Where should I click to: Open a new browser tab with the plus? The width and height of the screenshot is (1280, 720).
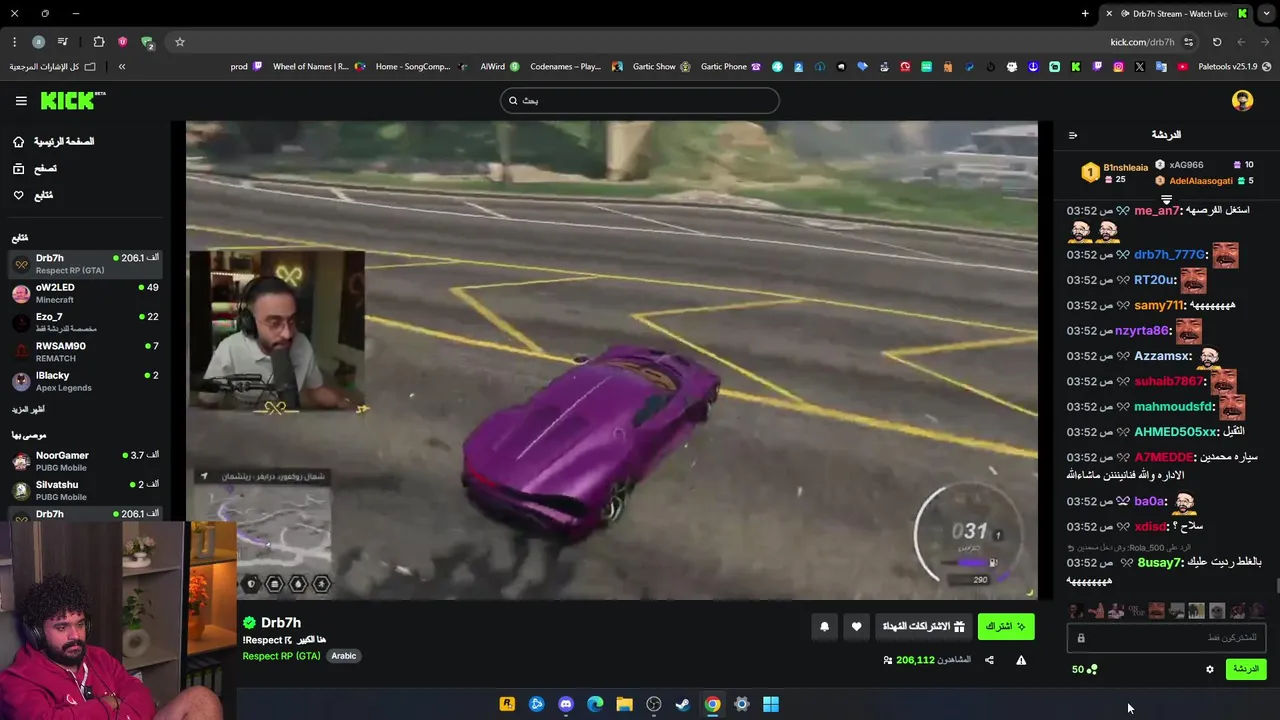coord(1085,13)
